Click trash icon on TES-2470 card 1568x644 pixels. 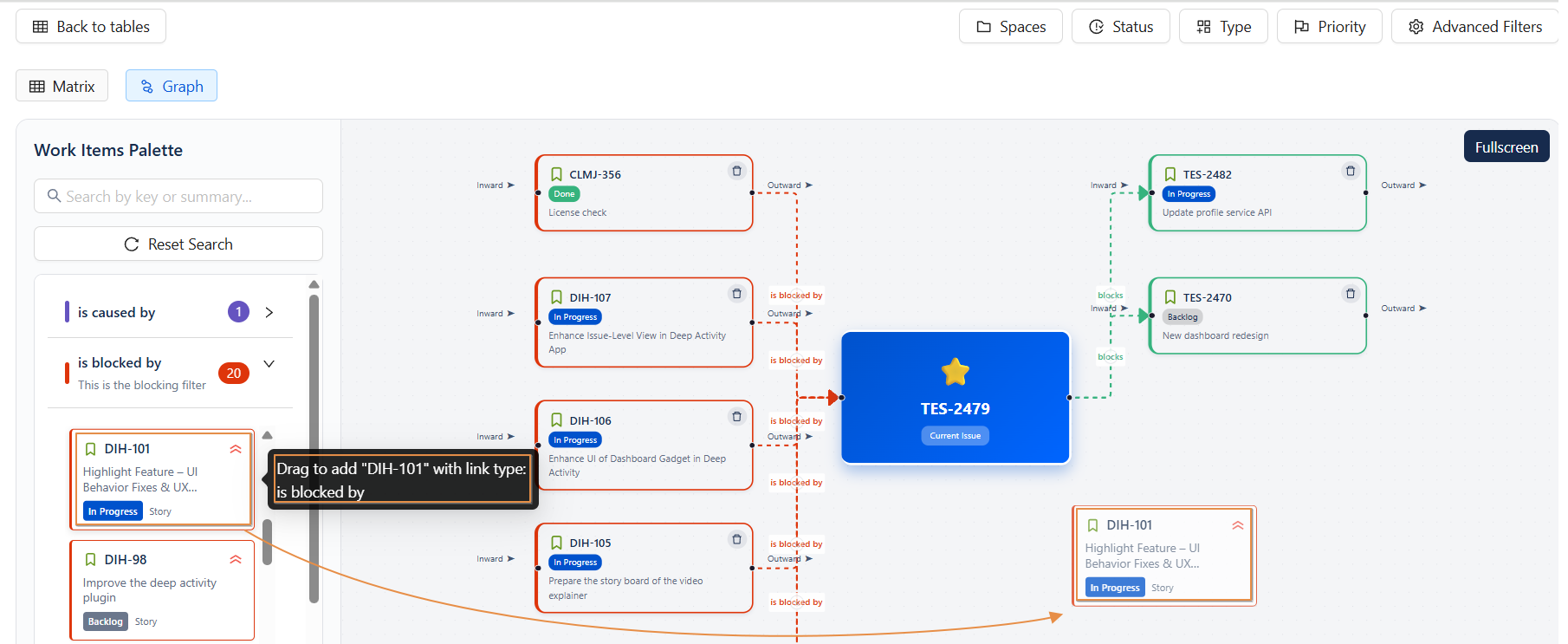pyautogui.click(x=1350, y=294)
